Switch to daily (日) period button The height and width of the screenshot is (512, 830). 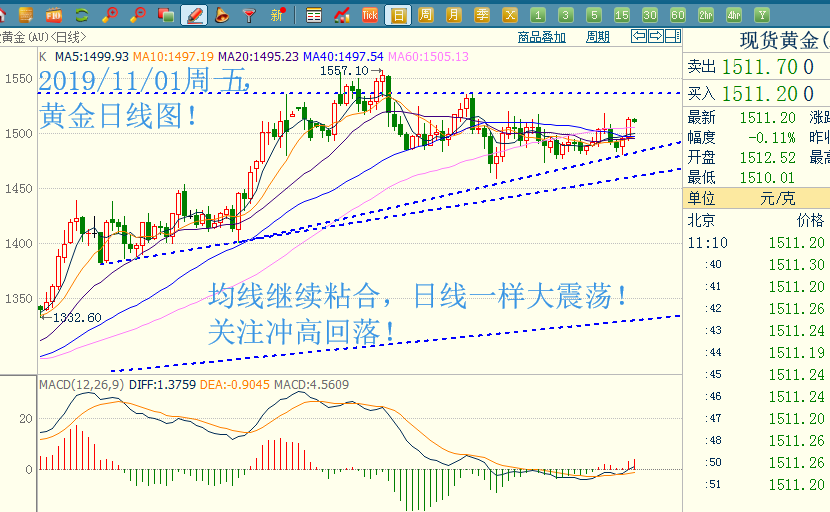click(x=398, y=15)
